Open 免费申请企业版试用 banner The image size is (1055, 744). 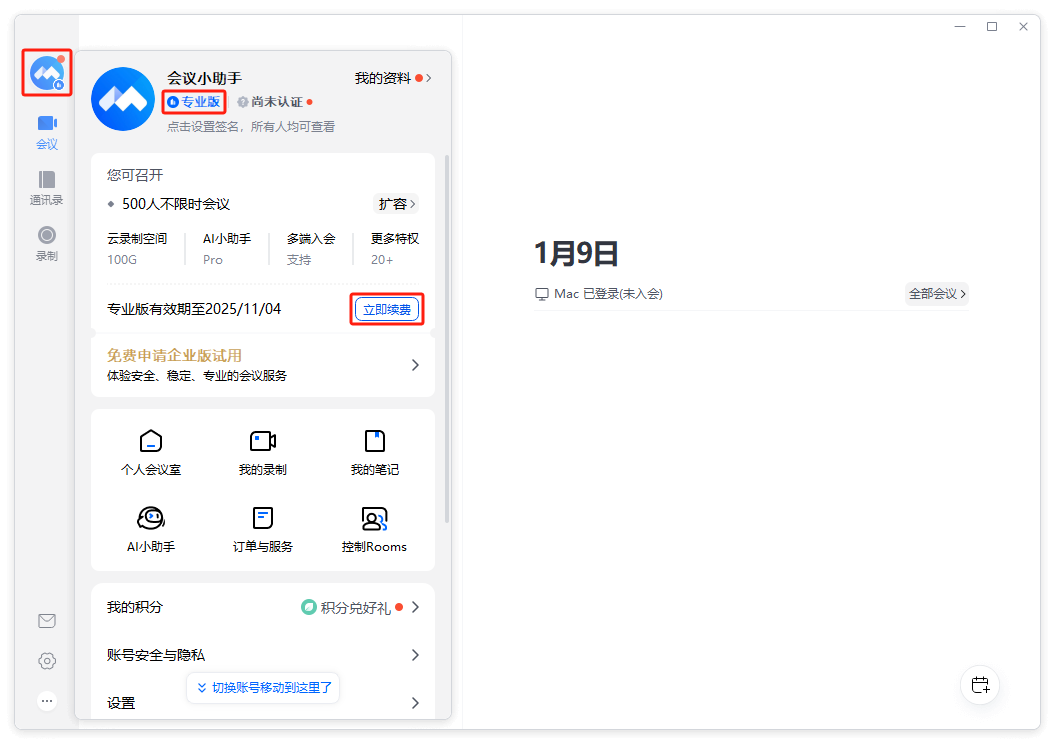[x=263, y=365]
